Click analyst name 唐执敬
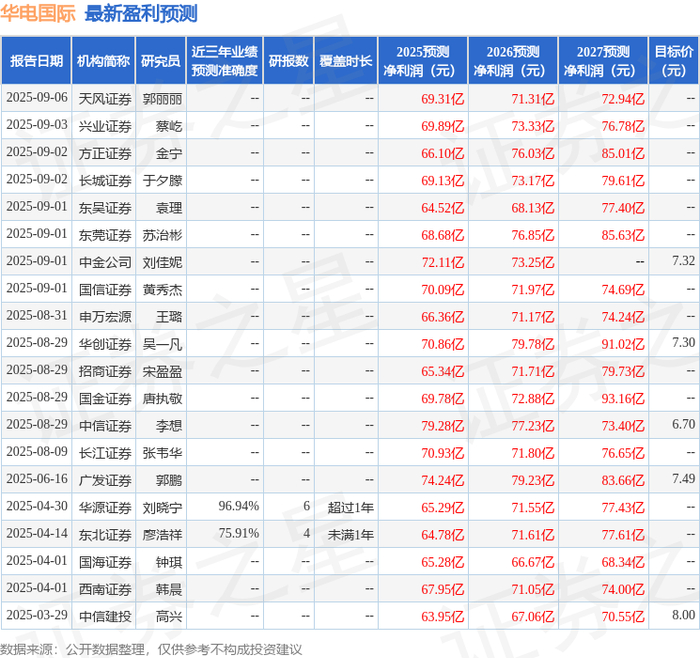 (162, 399)
